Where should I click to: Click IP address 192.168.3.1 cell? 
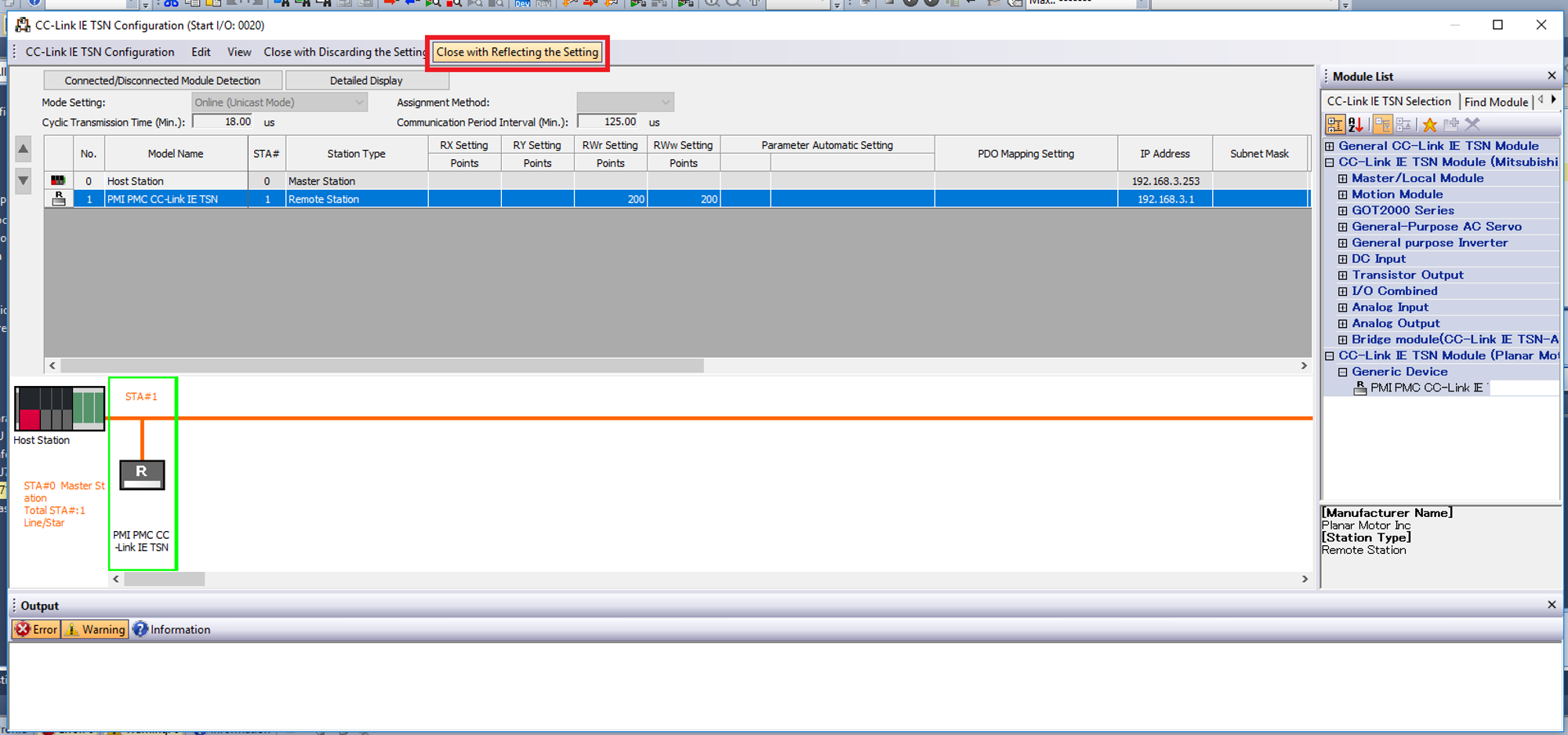point(1165,199)
